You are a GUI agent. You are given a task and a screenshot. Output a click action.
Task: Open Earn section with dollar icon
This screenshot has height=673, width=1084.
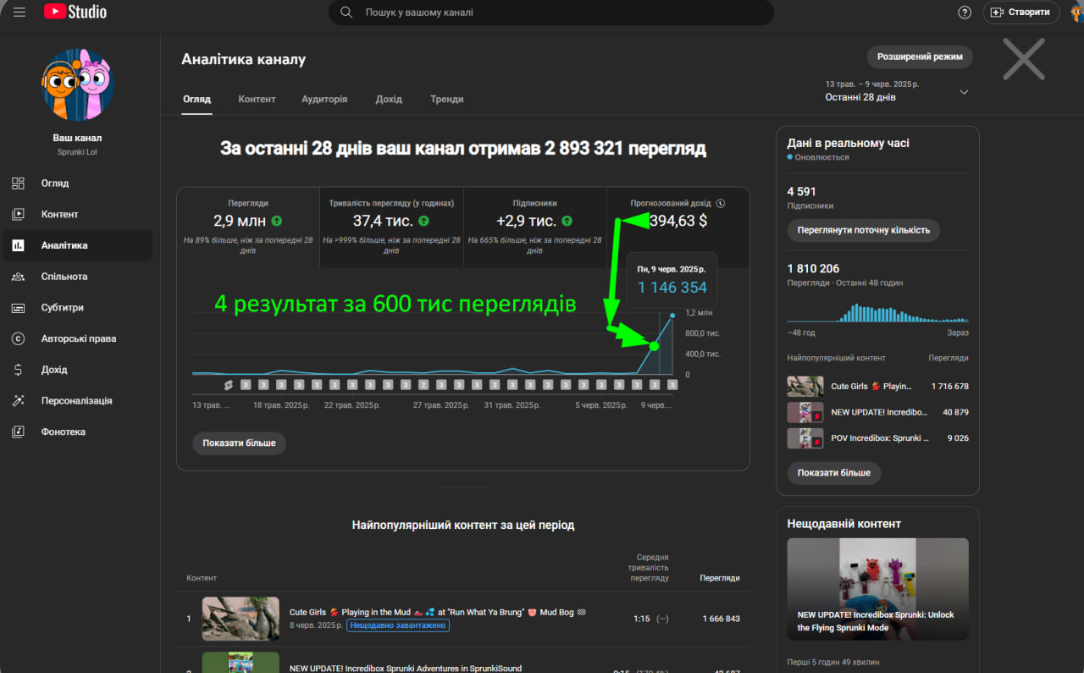(x=54, y=370)
